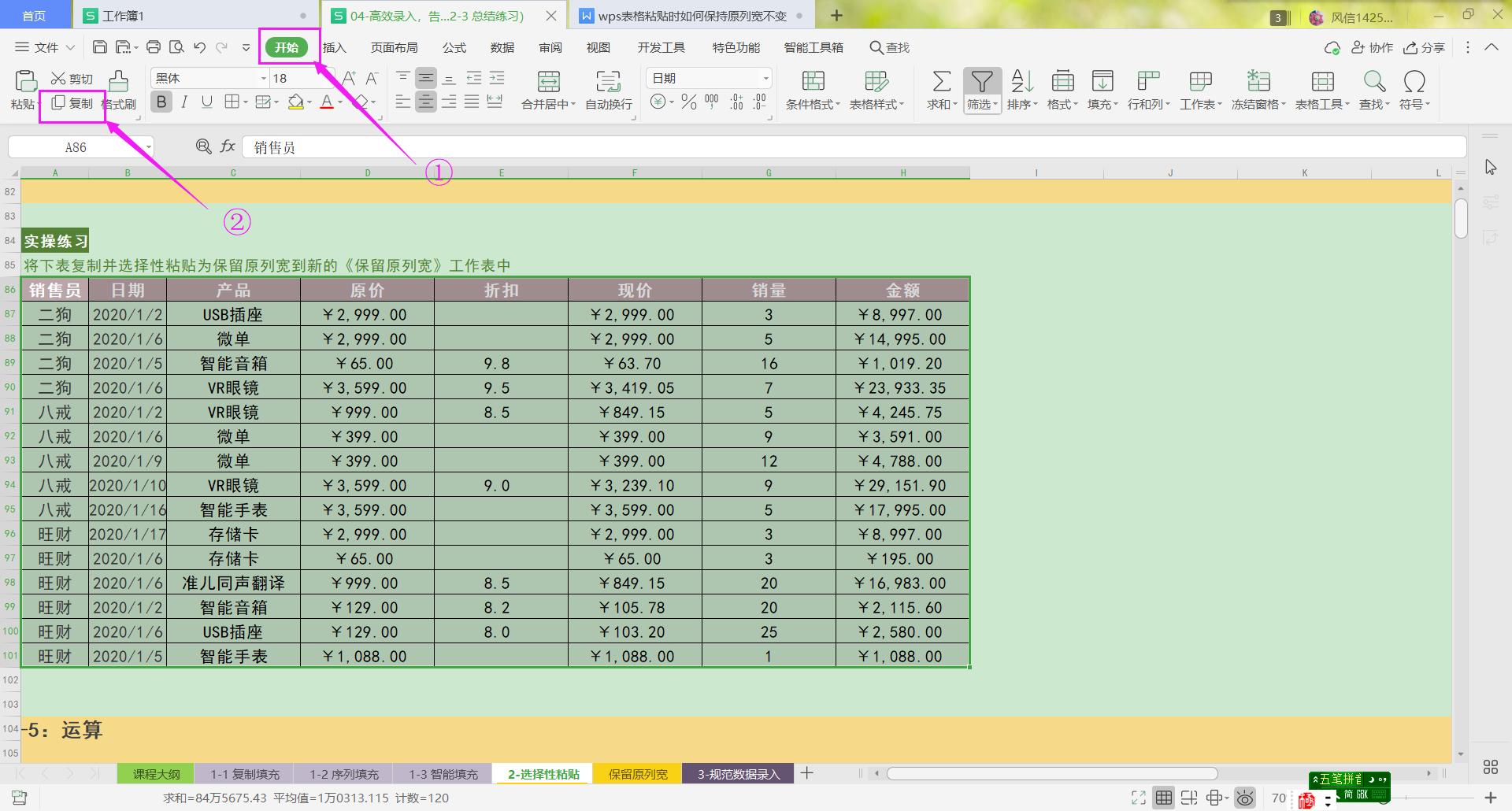
Task: Open the 冻结窗格 freeze panes tool
Action: [1258, 87]
